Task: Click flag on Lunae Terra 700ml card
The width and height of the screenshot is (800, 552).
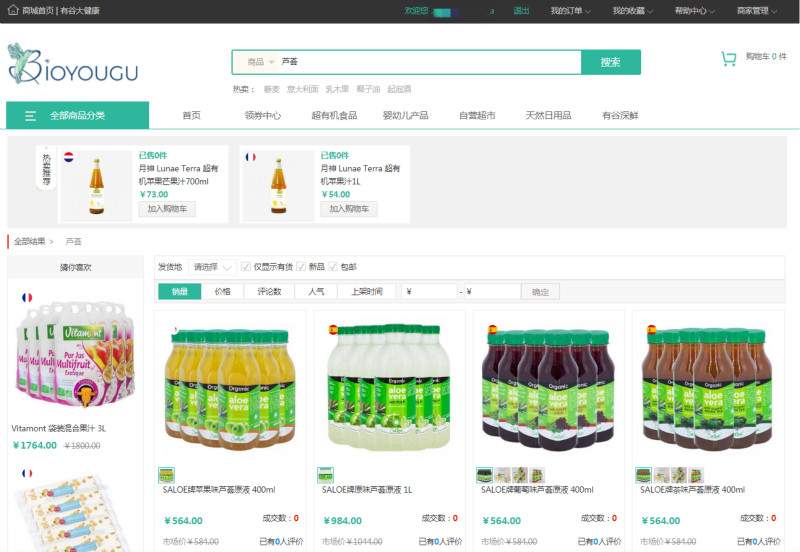Action: (69, 157)
